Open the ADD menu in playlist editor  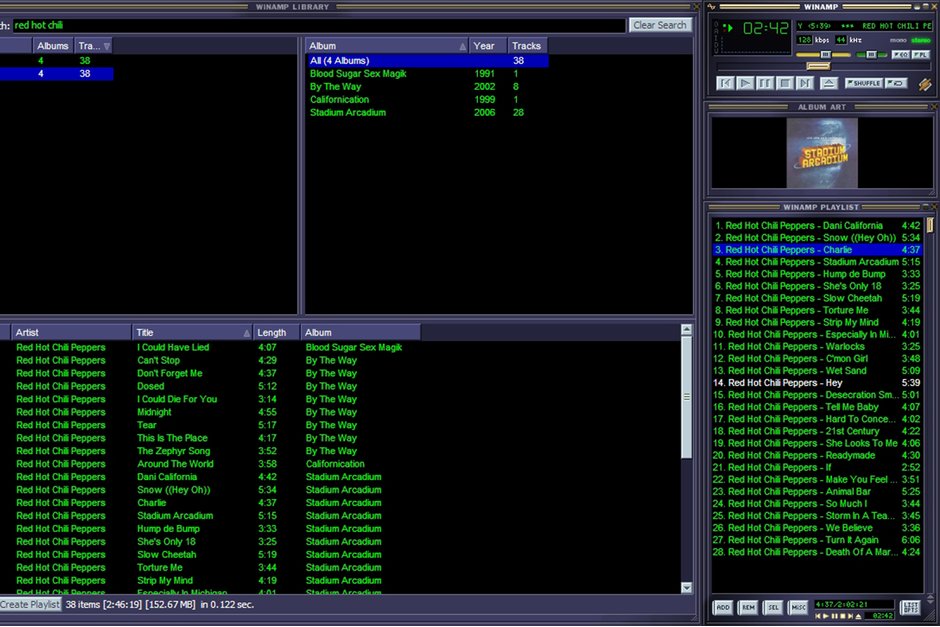(x=723, y=607)
